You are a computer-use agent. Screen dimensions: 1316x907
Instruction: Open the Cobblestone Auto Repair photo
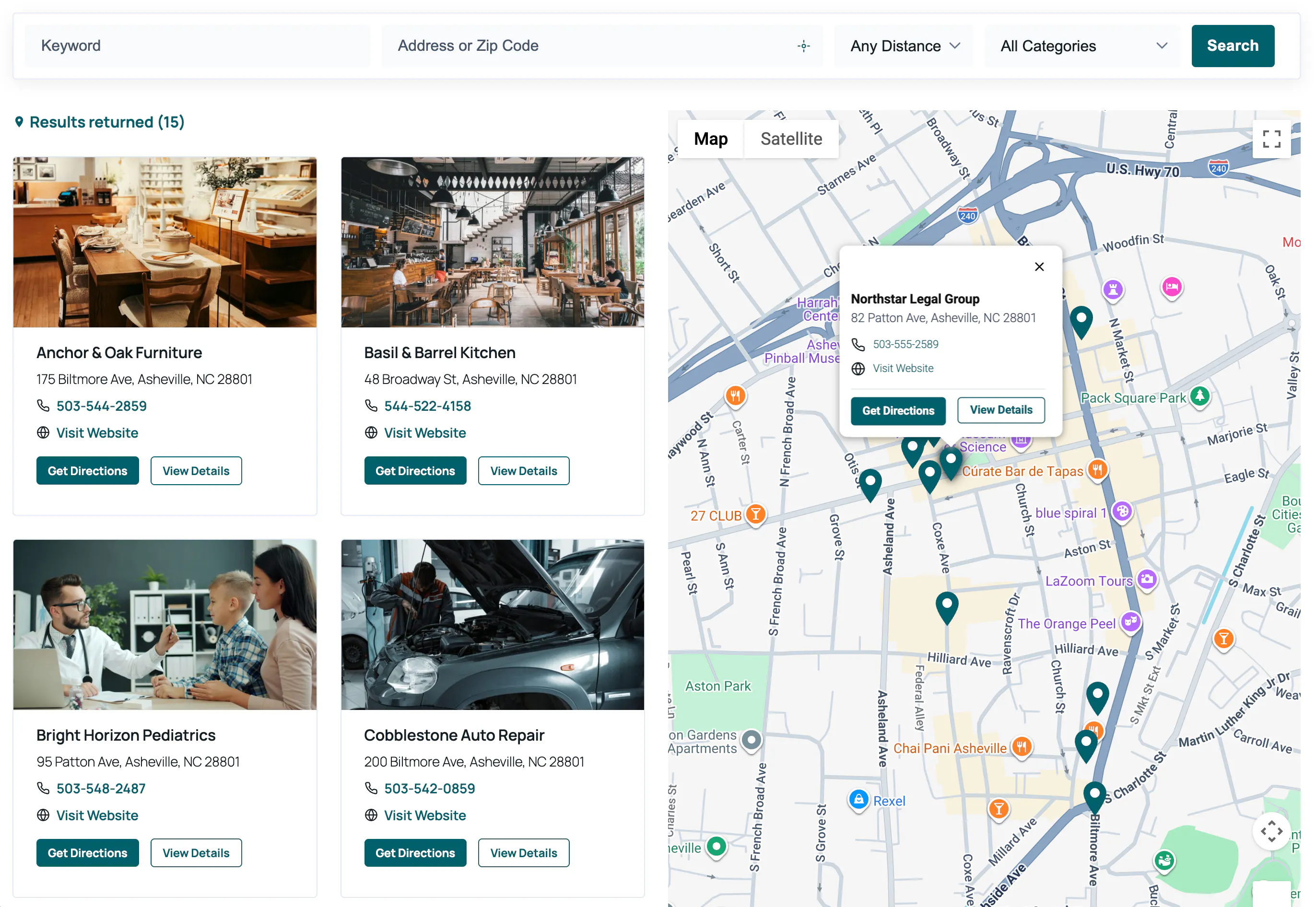coord(492,625)
